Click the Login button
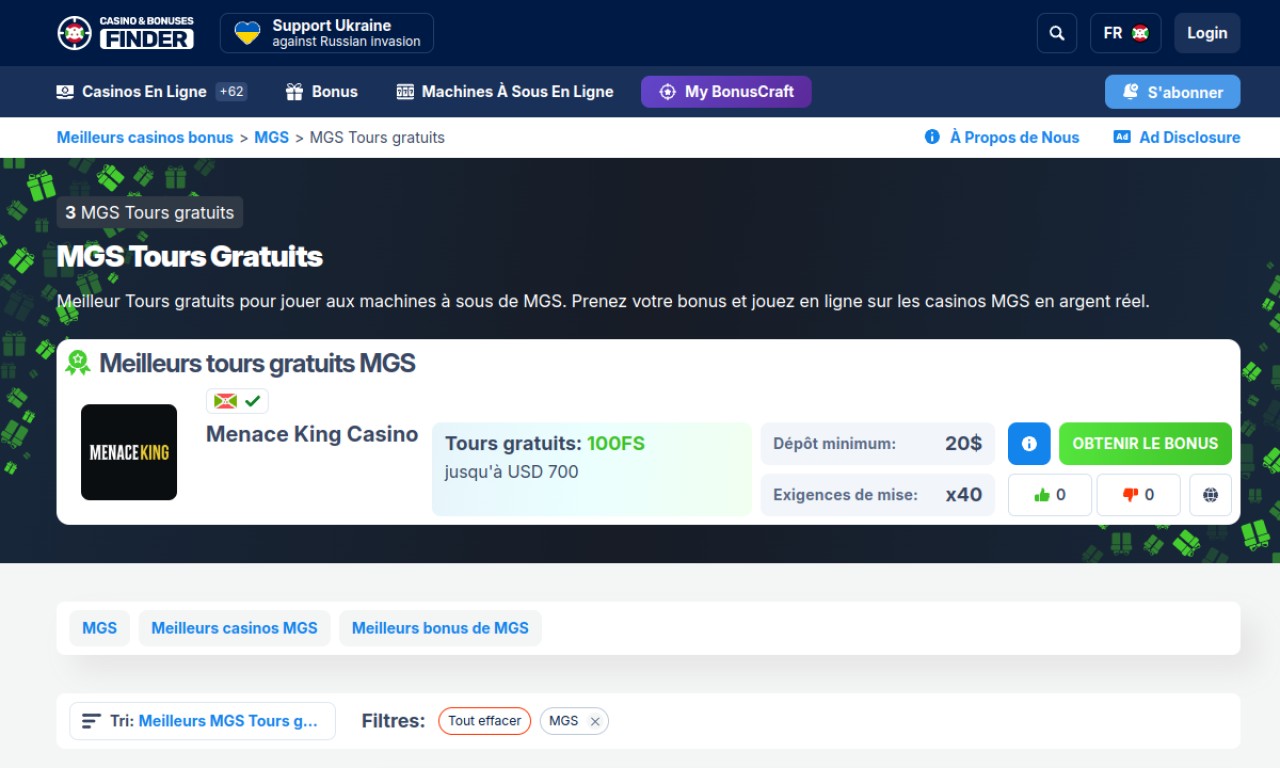The width and height of the screenshot is (1280, 768). pos(1207,33)
